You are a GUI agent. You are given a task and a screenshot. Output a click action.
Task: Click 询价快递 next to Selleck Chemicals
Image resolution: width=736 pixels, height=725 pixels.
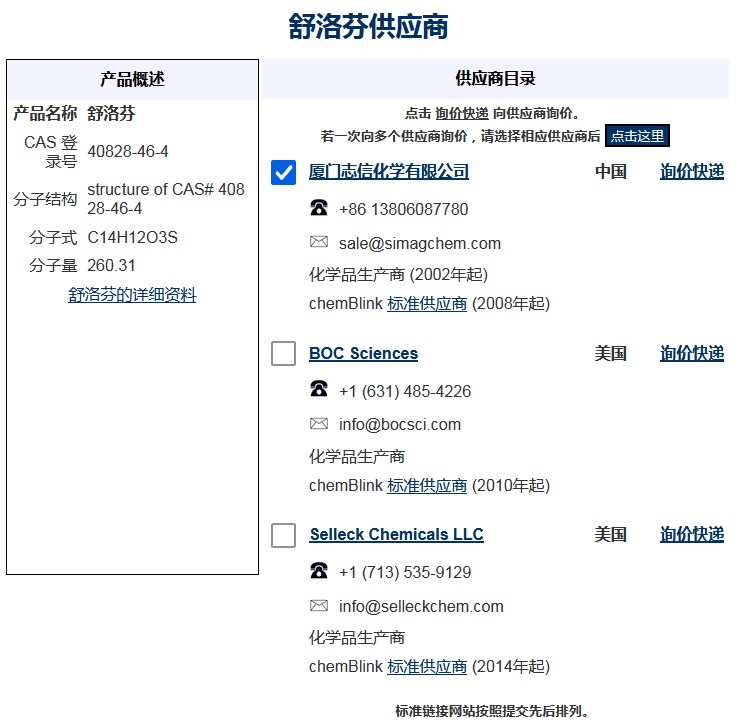pyautogui.click(x=691, y=534)
